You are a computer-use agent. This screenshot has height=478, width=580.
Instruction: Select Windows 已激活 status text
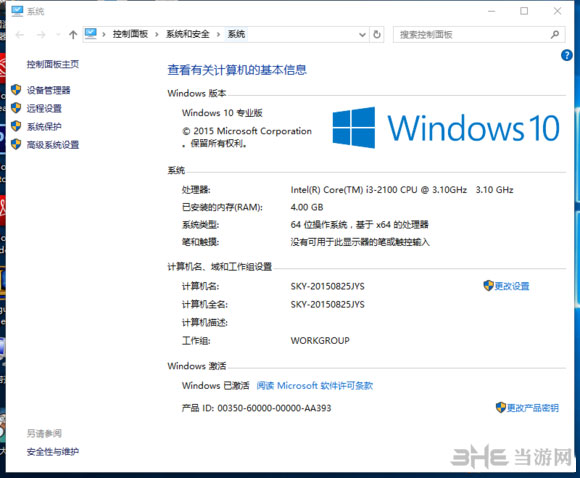[216, 386]
